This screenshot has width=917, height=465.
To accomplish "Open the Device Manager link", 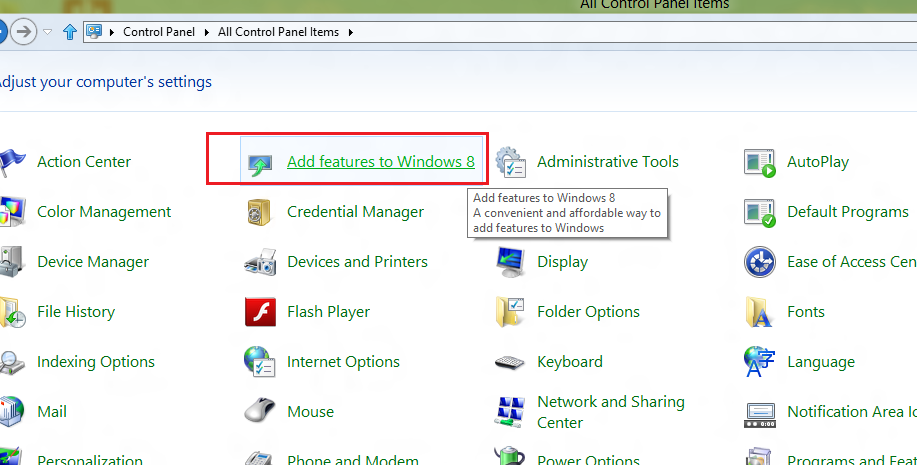I will [93, 262].
